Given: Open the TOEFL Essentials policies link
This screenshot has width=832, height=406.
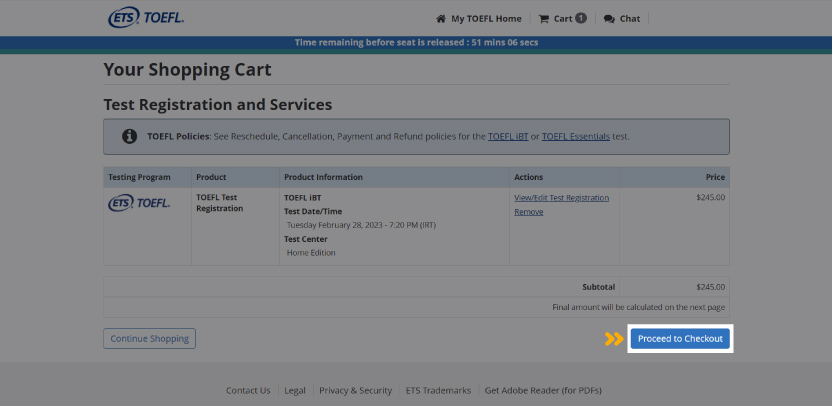Looking at the screenshot, I should tap(576, 136).
